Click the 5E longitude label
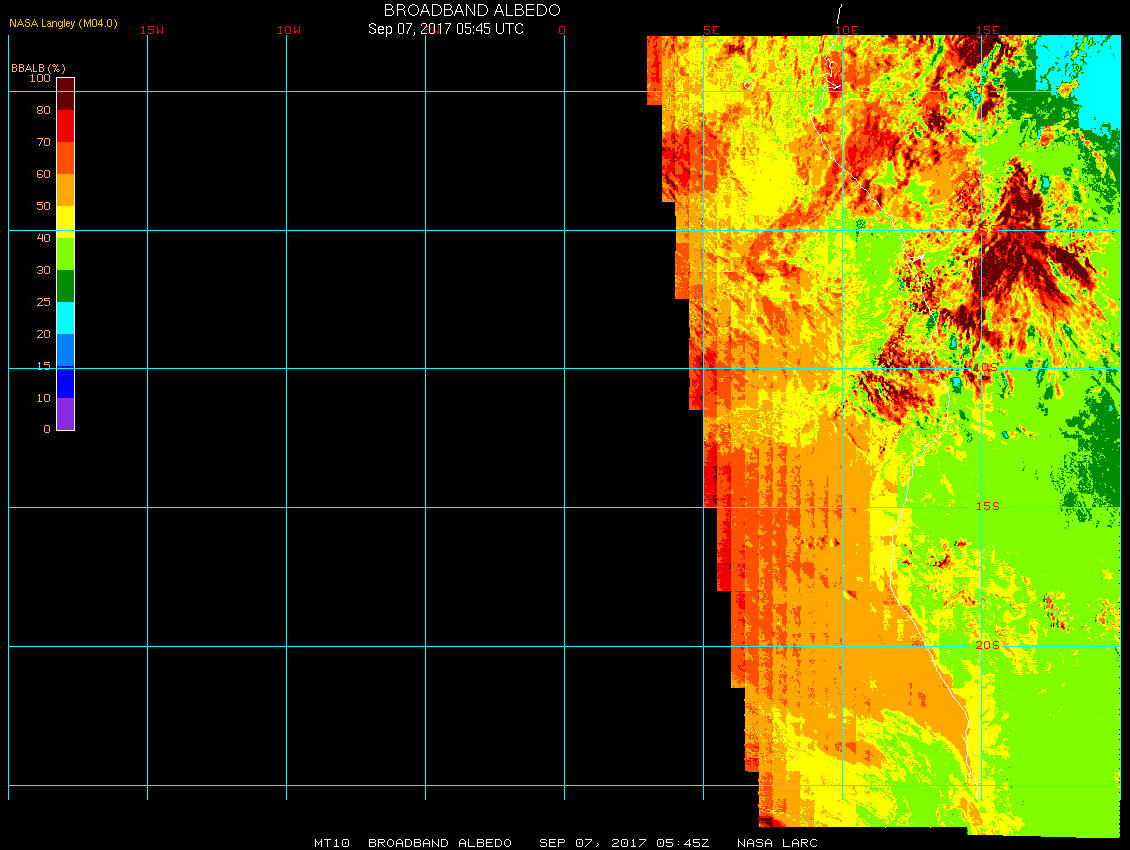 click(711, 30)
